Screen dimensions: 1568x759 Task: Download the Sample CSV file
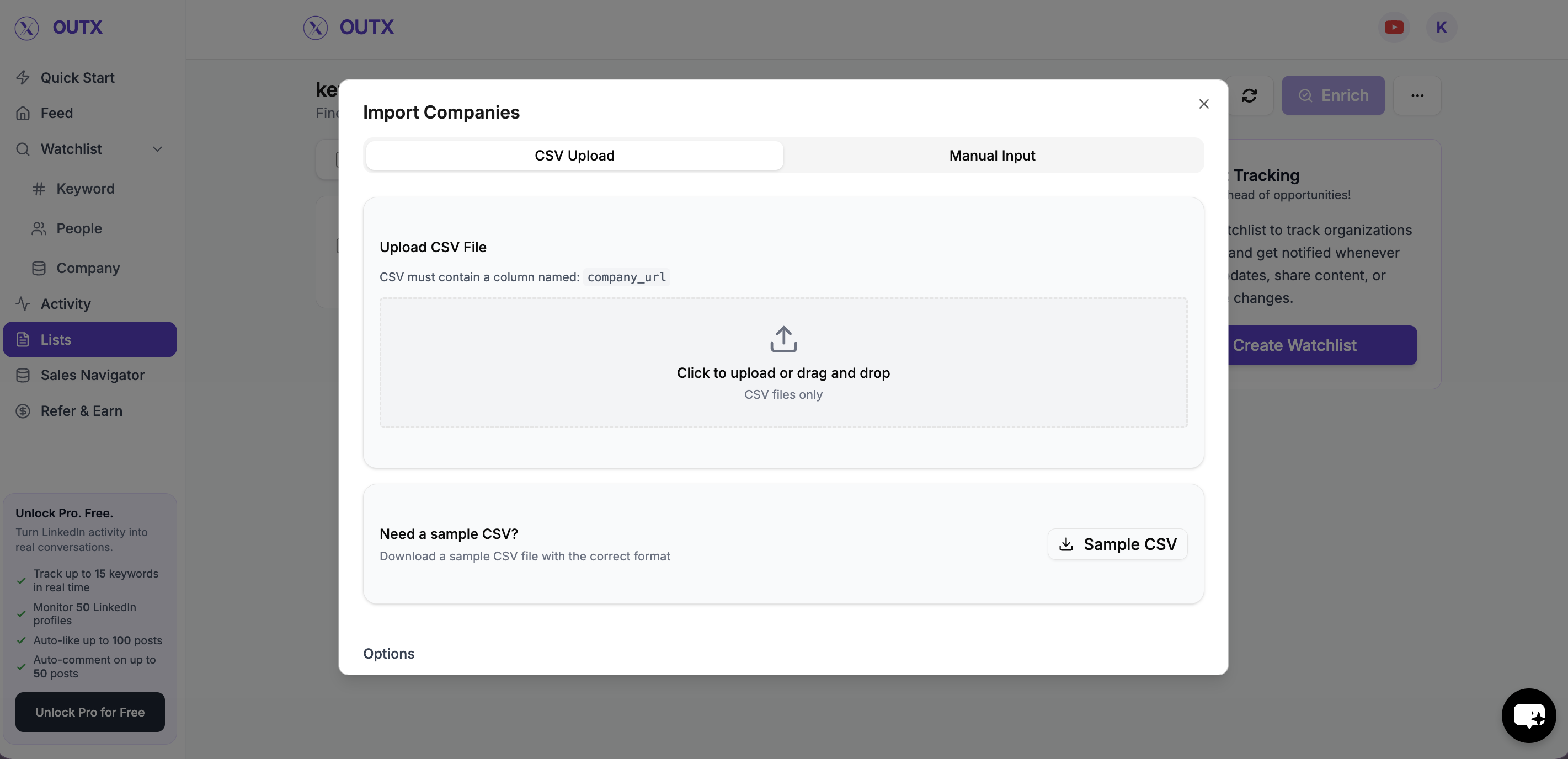pyautogui.click(x=1116, y=544)
